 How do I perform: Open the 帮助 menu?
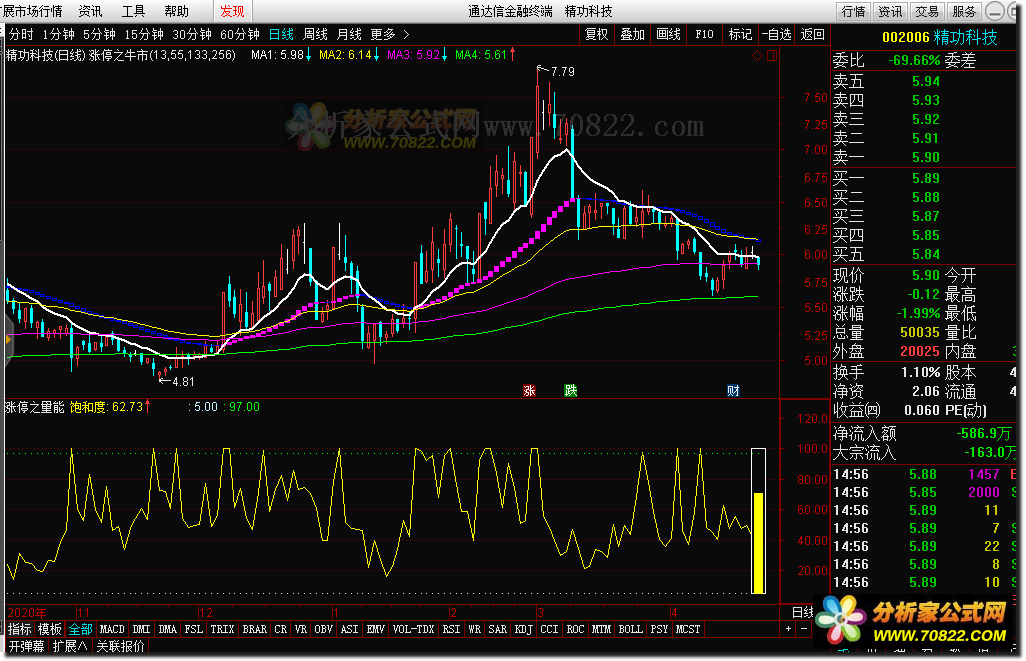[x=177, y=11]
